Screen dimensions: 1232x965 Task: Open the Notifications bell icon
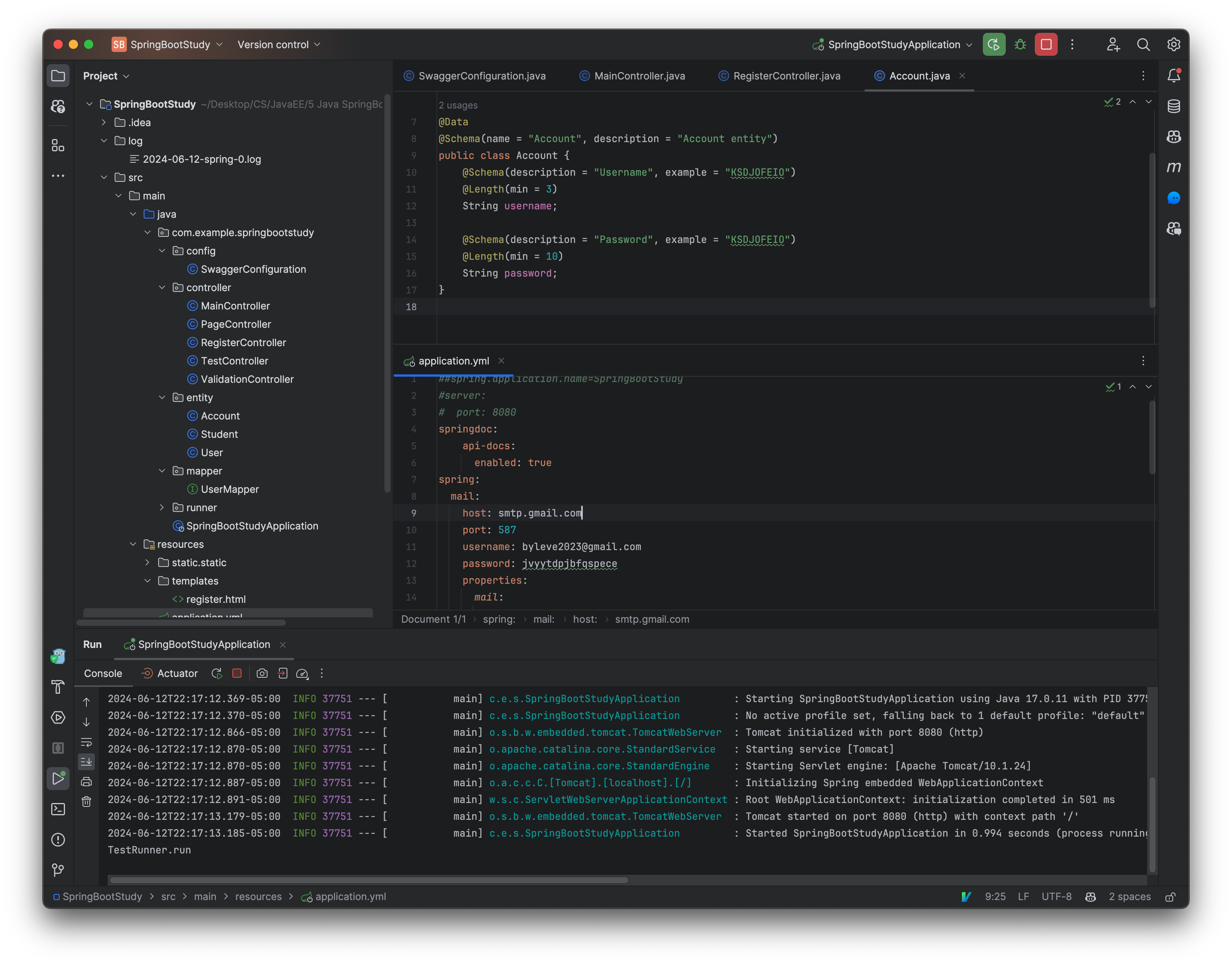[1174, 75]
